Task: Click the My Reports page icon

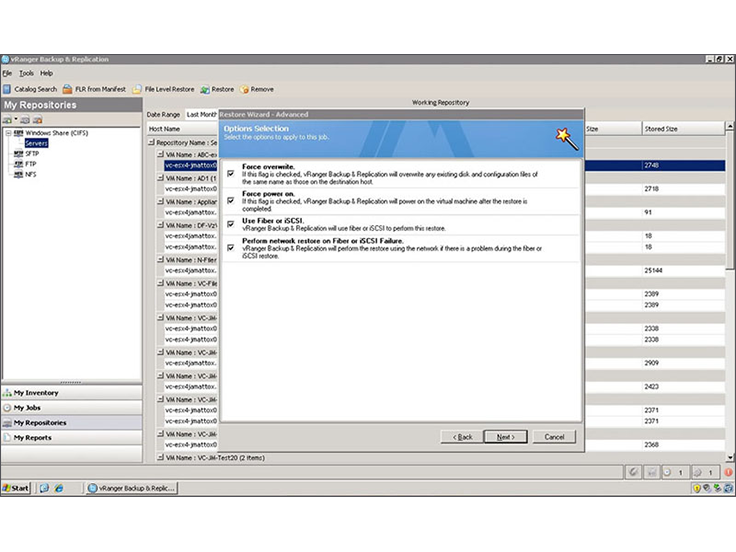Action: (x=7, y=437)
